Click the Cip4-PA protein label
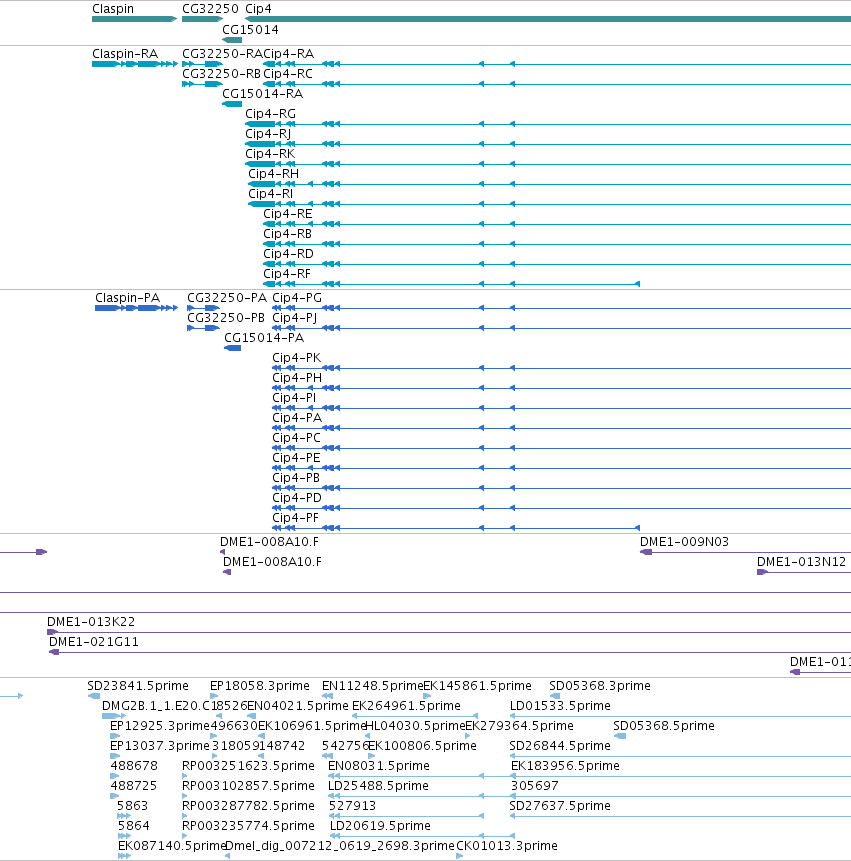 click(x=297, y=418)
